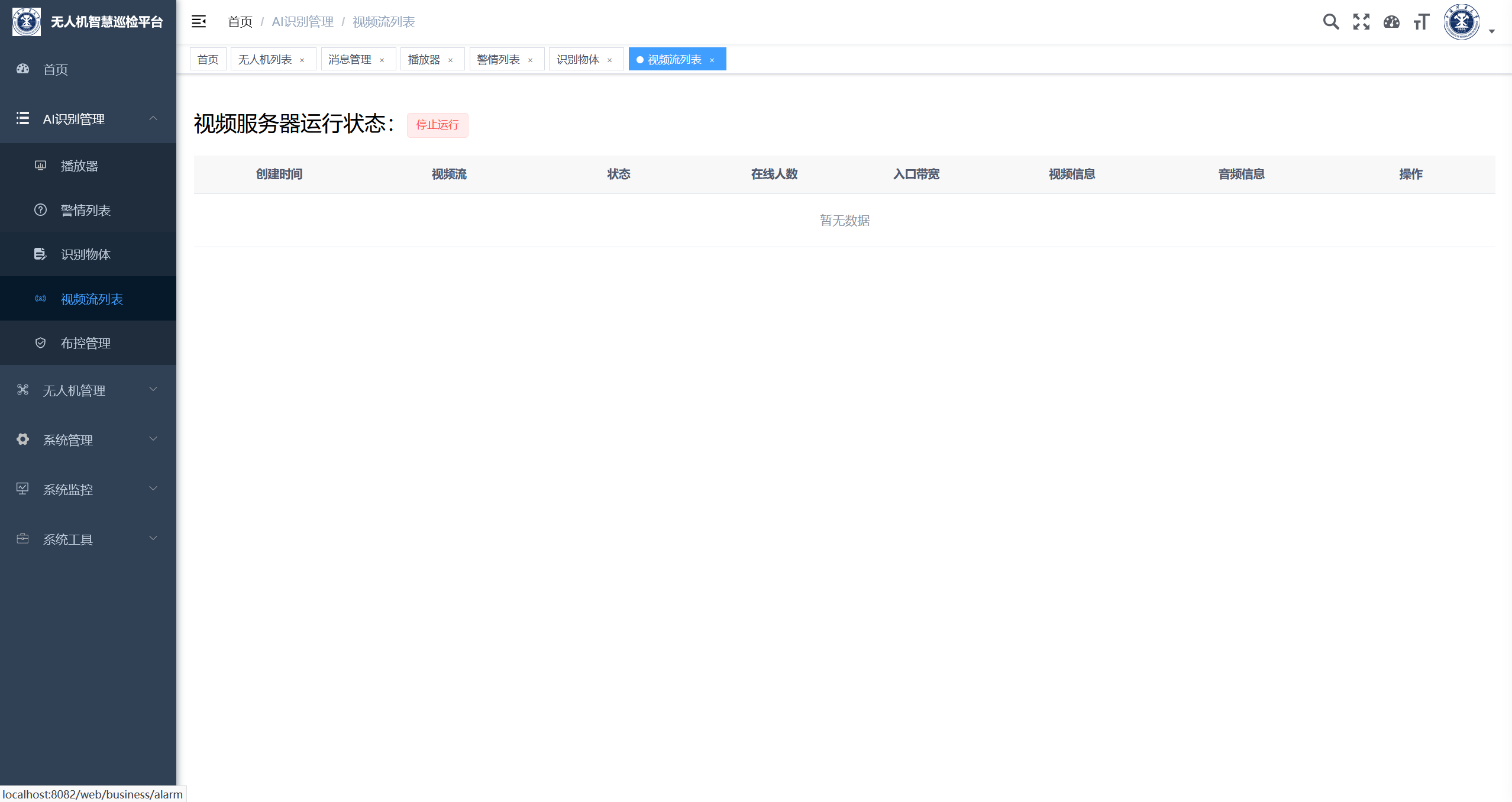Click the search magnifier icon
The image size is (1512, 802).
point(1330,22)
